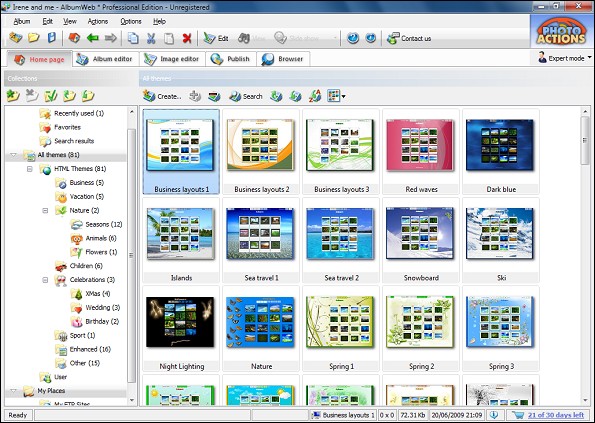This screenshot has height=423, width=595.
Task: Click the open folder toolbar icon
Action: (34, 38)
